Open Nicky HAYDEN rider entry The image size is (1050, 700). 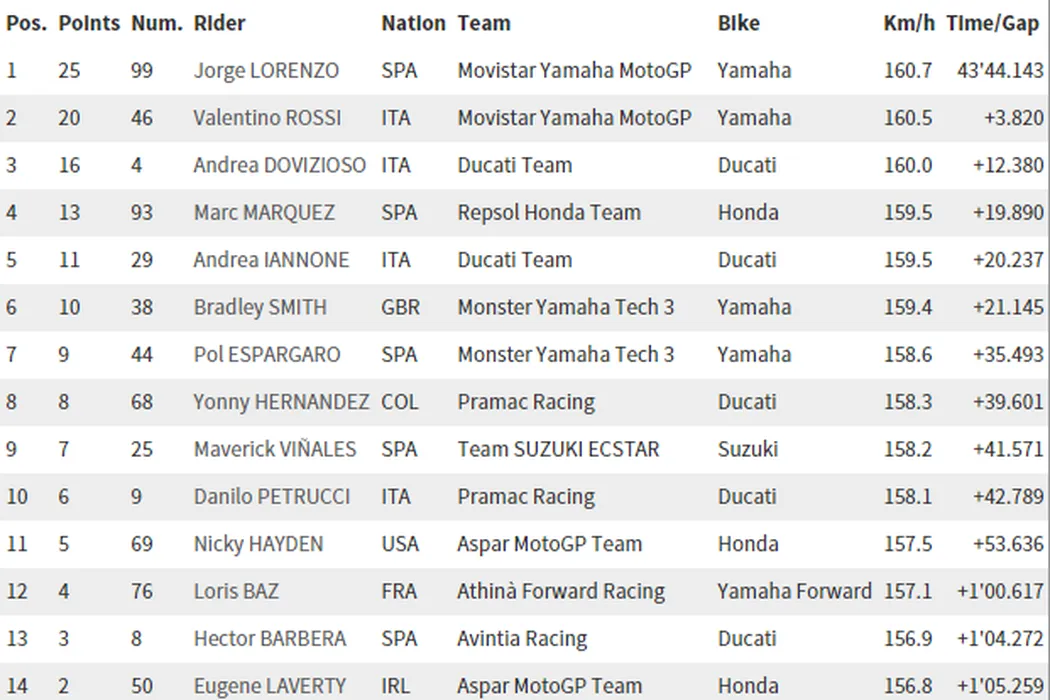[258, 544]
